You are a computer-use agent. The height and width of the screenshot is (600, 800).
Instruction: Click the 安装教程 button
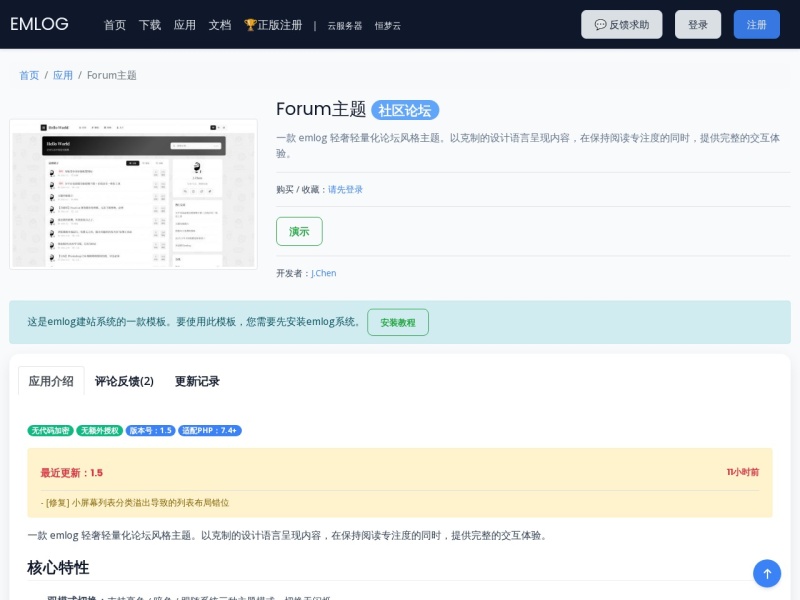tap(398, 322)
